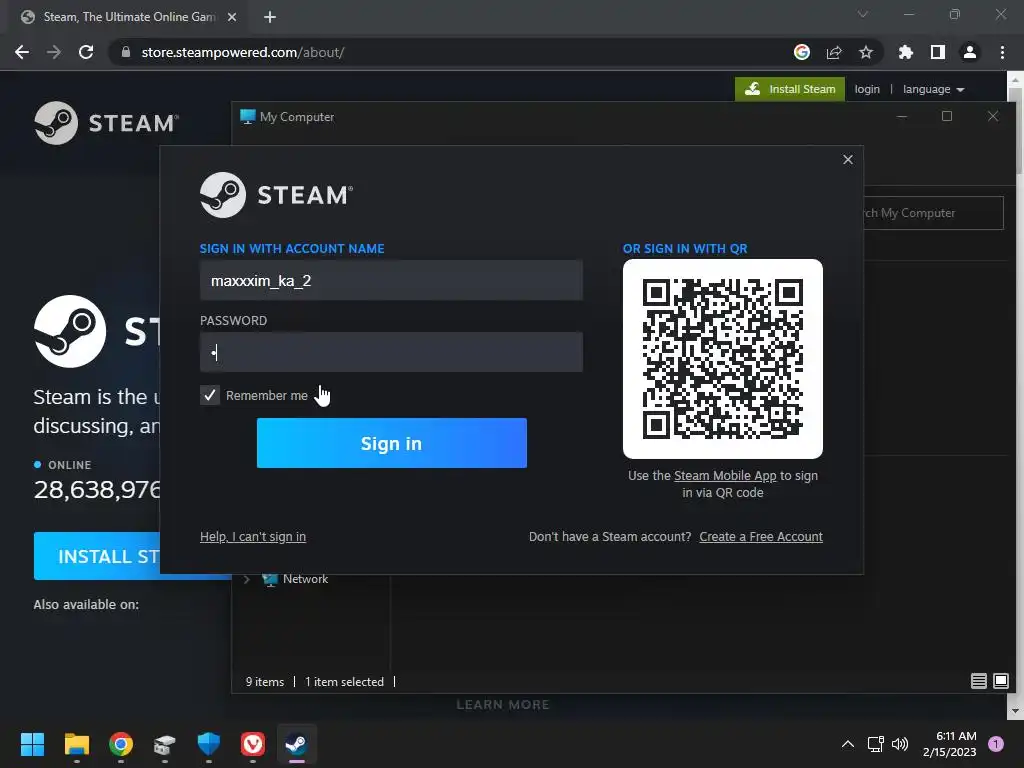1024x768 pixels.
Task: Click the Steam logo in the website header
Action: pos(106,123)
